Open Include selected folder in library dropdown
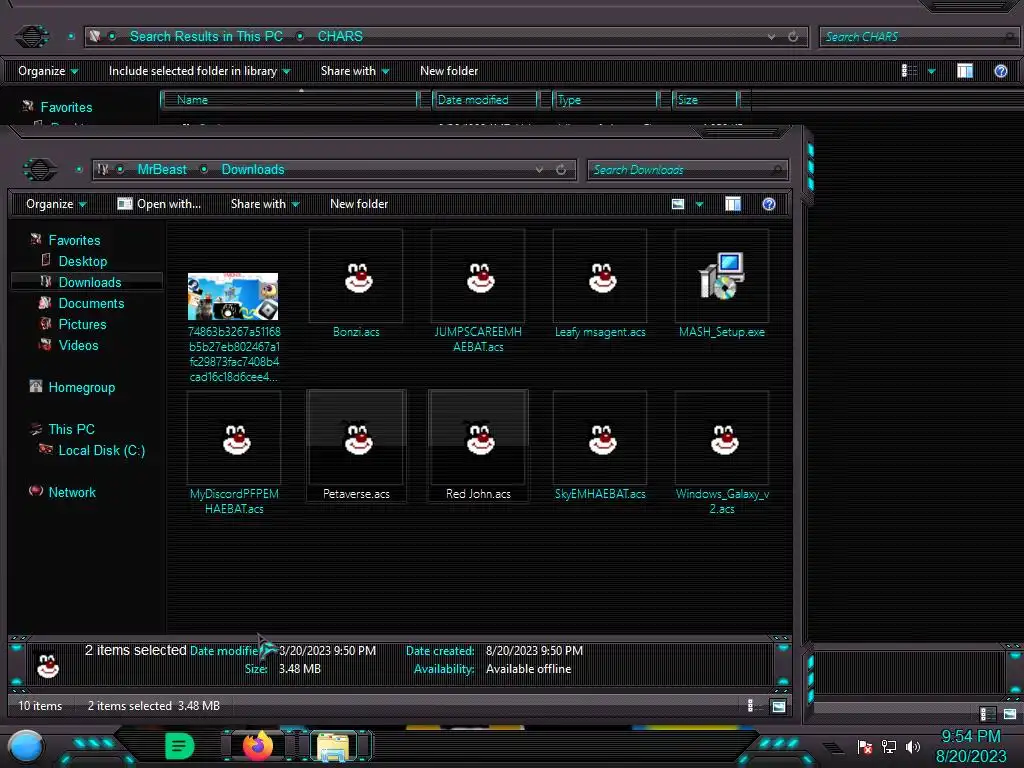 (x=200, y=71)
